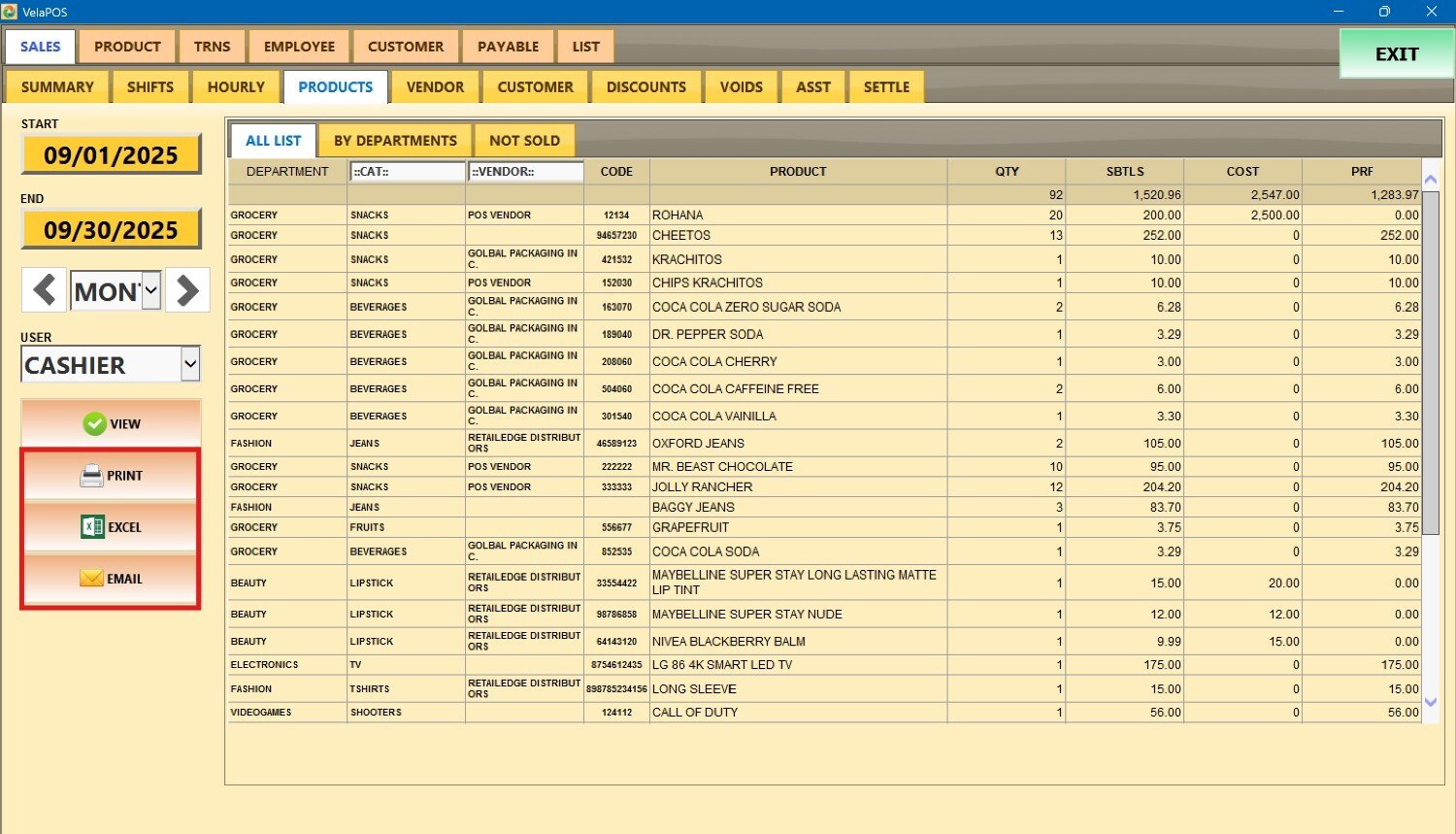
Task: Advance to next period with right arrow
Action: 187,290
